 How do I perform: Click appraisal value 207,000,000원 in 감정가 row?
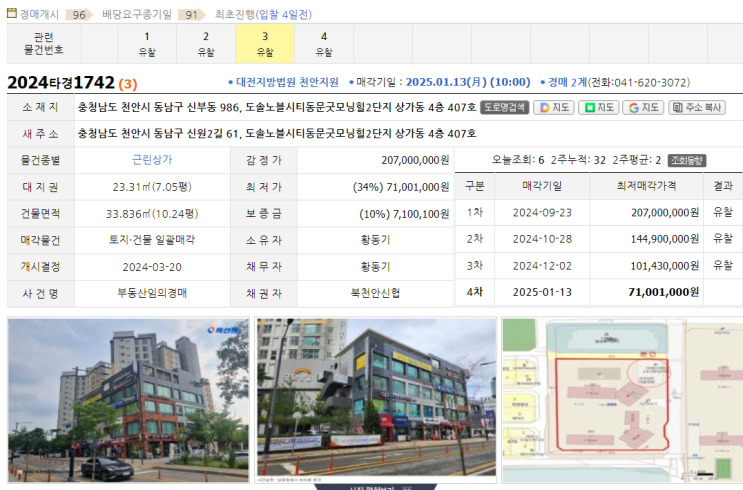coord(415,161)
